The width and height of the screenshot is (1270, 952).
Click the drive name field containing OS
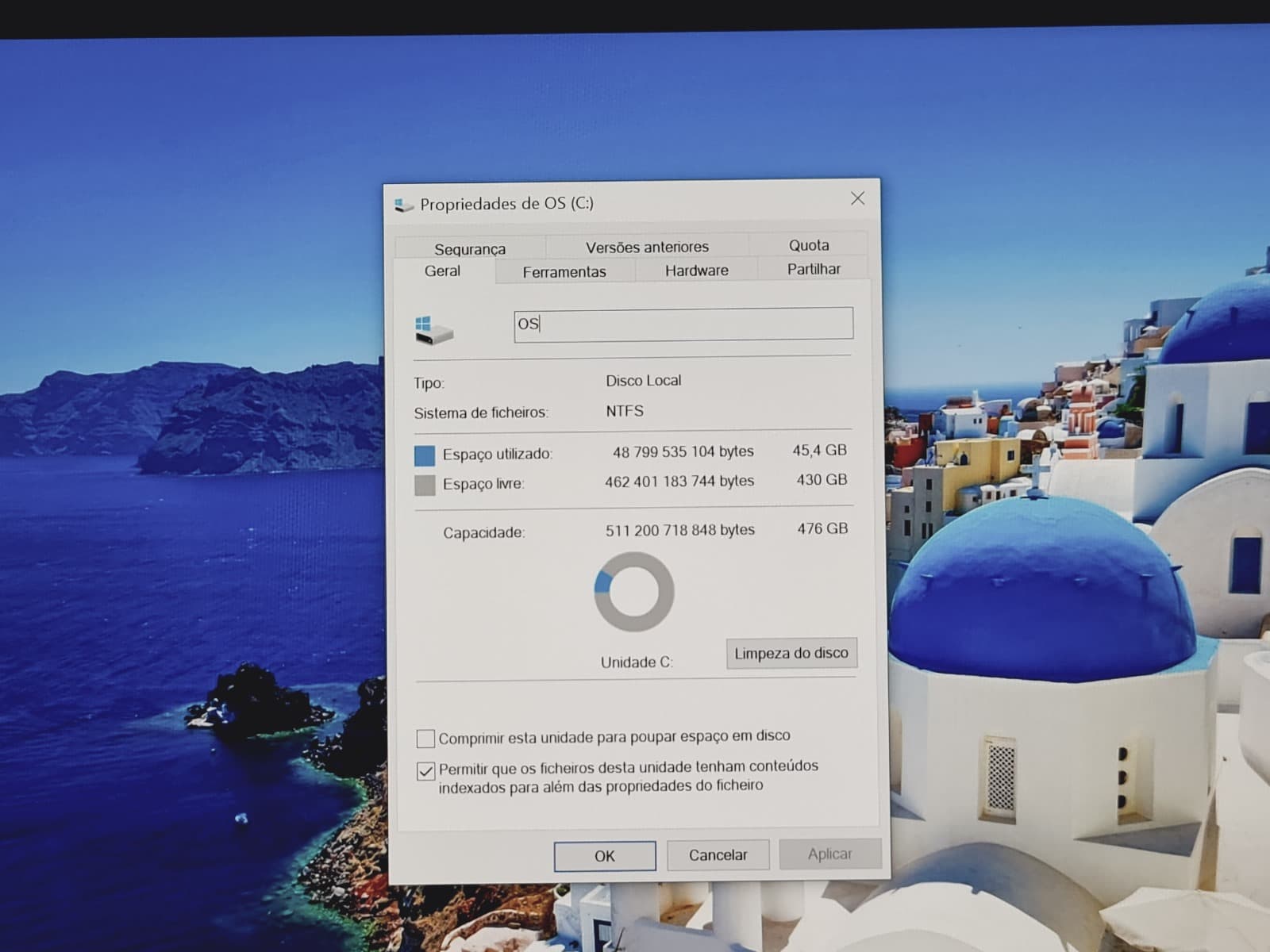(683, 324)
